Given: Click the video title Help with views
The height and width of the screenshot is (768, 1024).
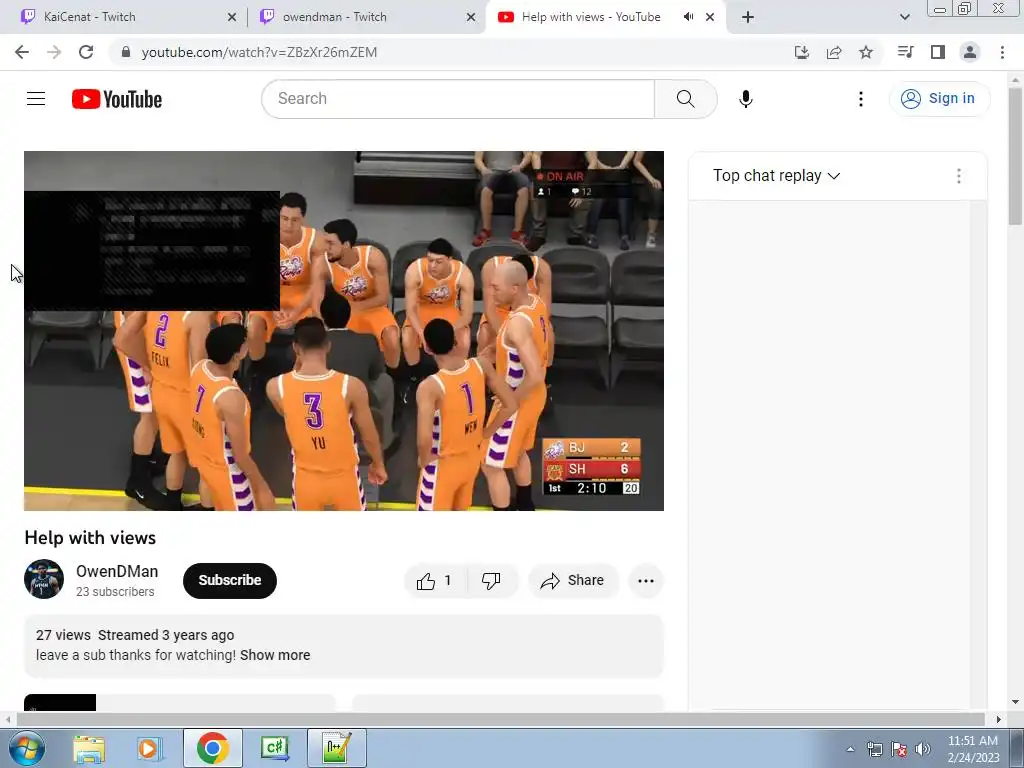Looking at the screenshot, I should coord(90,538).
